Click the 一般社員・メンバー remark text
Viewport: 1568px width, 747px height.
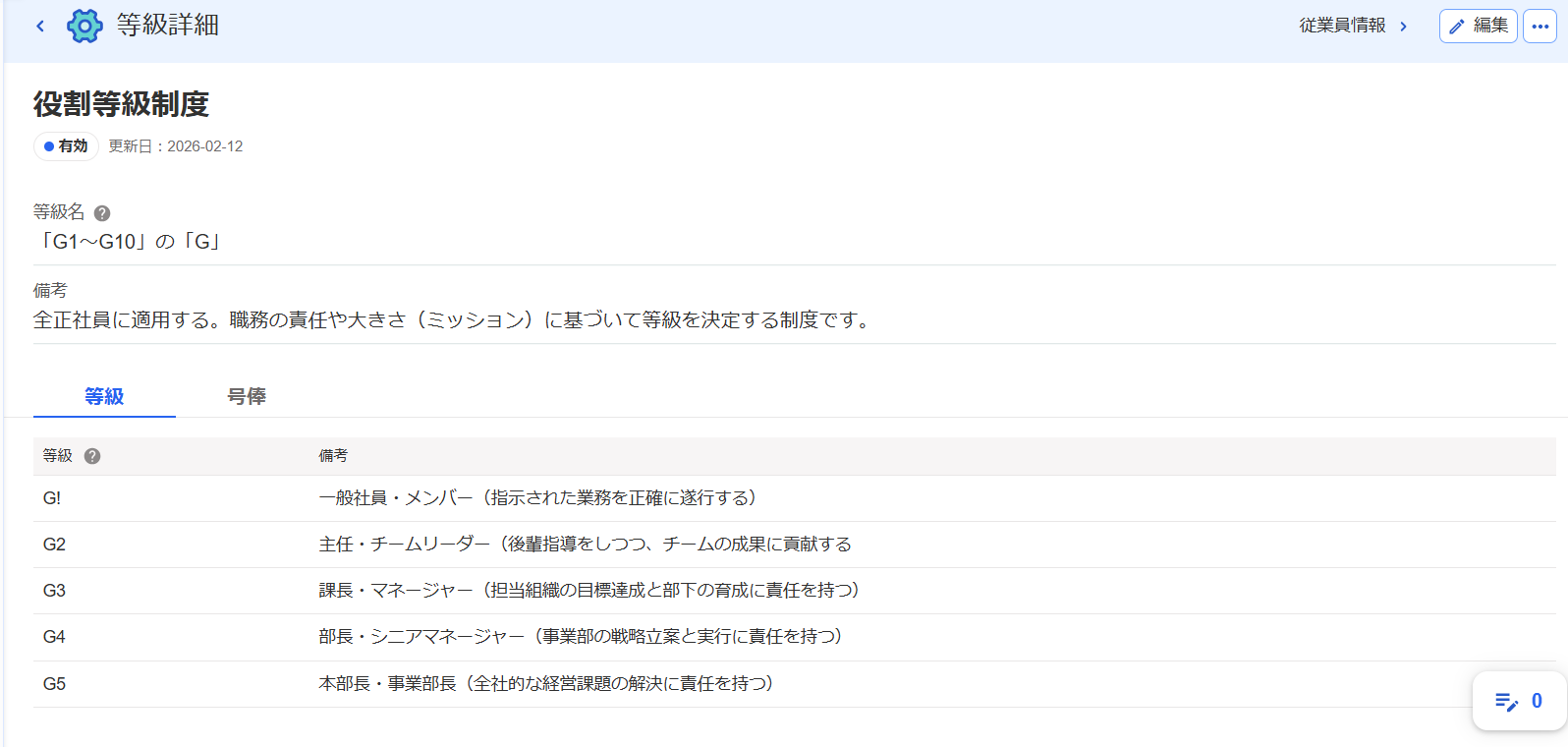(537, 498)
